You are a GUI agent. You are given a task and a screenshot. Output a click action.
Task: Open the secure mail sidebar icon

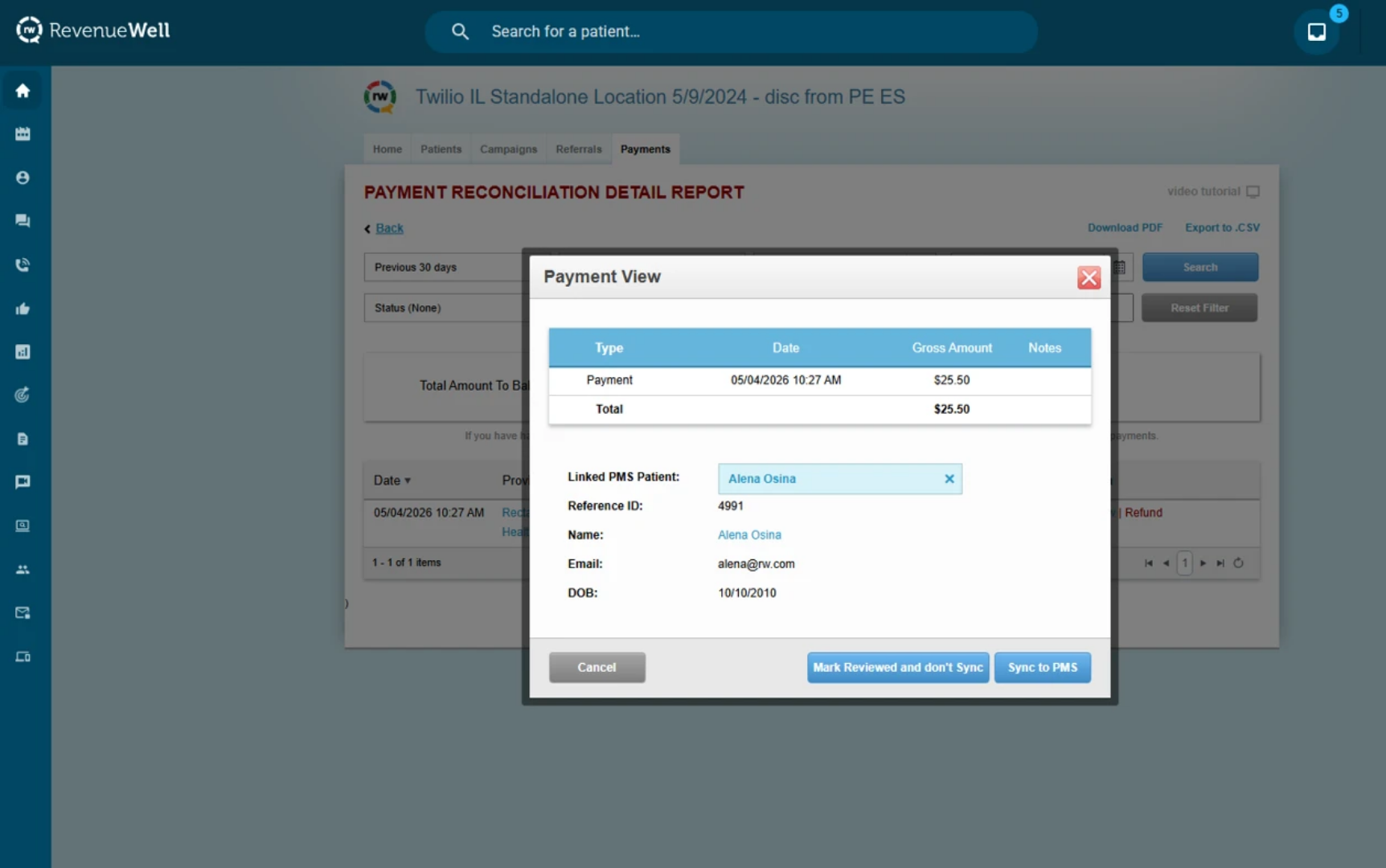coord(23,613)
